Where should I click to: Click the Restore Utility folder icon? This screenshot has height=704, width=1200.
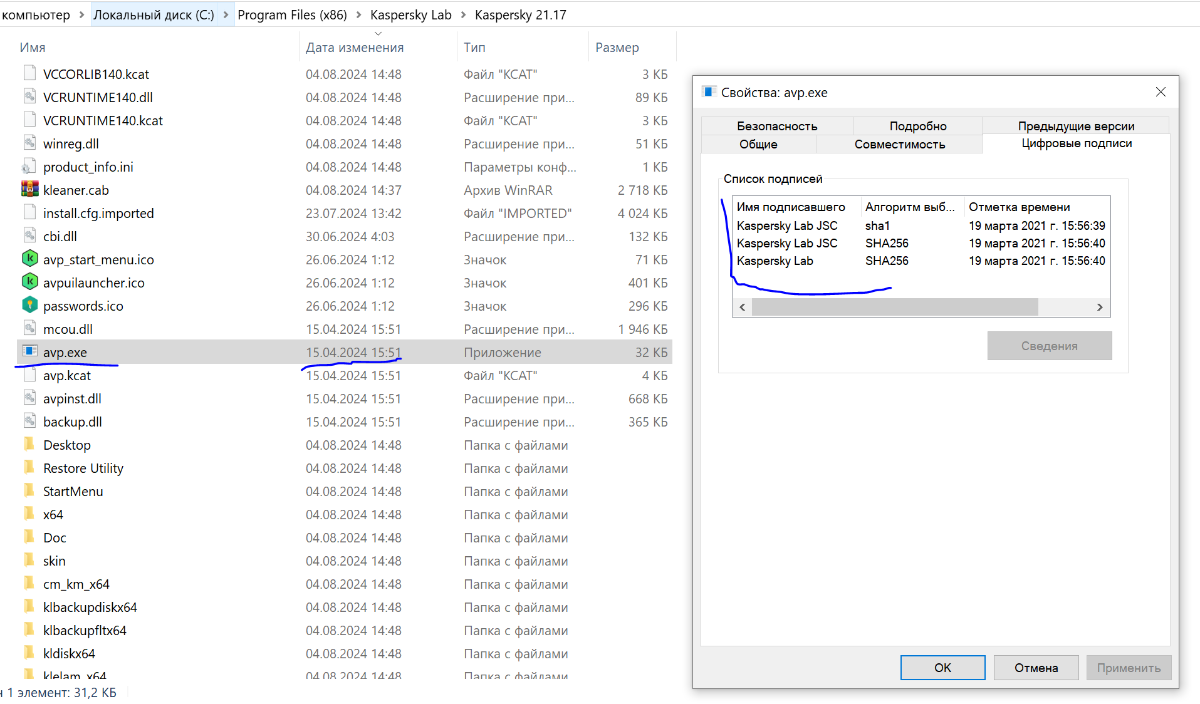point(29,468)
